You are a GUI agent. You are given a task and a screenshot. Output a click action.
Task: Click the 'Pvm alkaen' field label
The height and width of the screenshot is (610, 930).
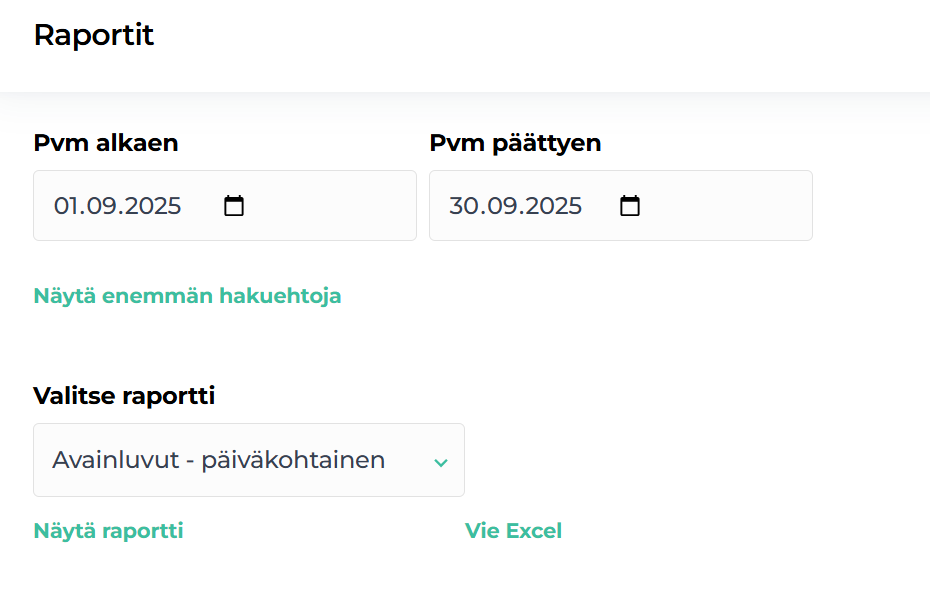106,143
